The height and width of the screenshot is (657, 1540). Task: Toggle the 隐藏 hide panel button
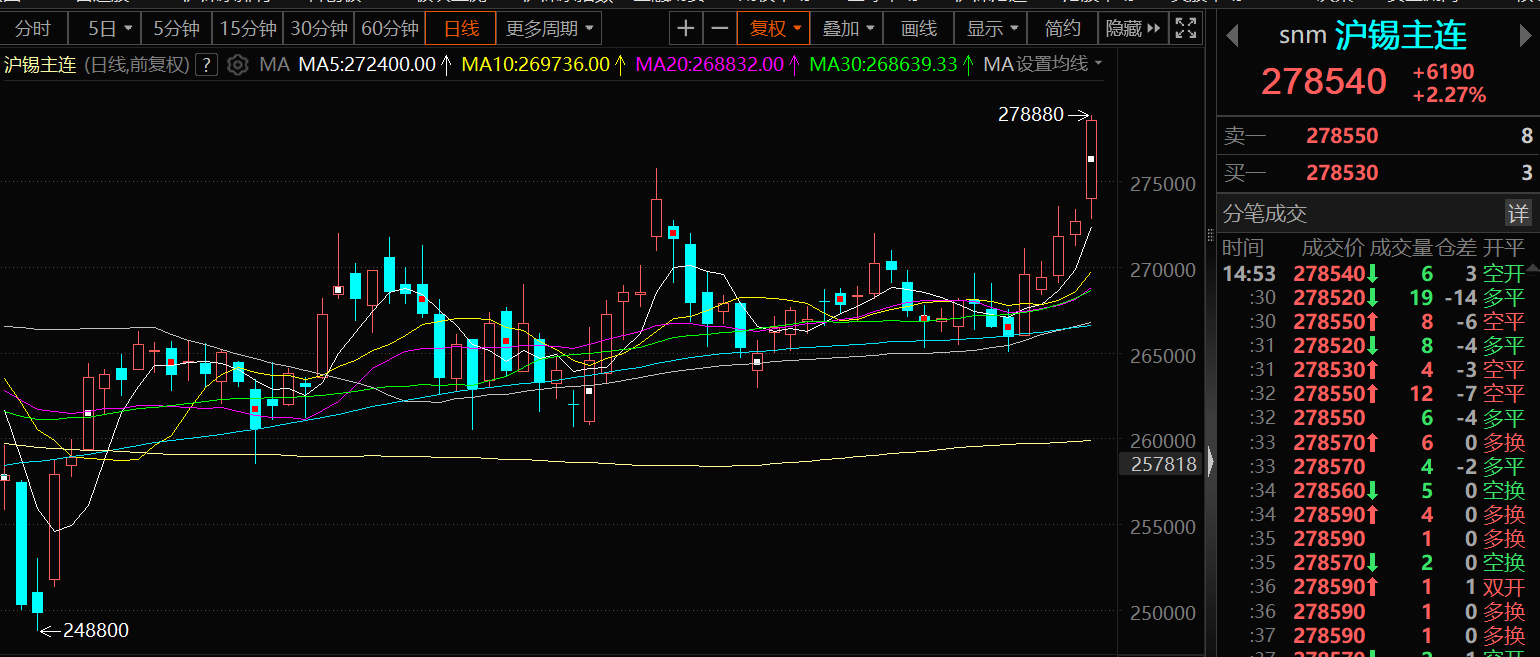(1132, 28)
